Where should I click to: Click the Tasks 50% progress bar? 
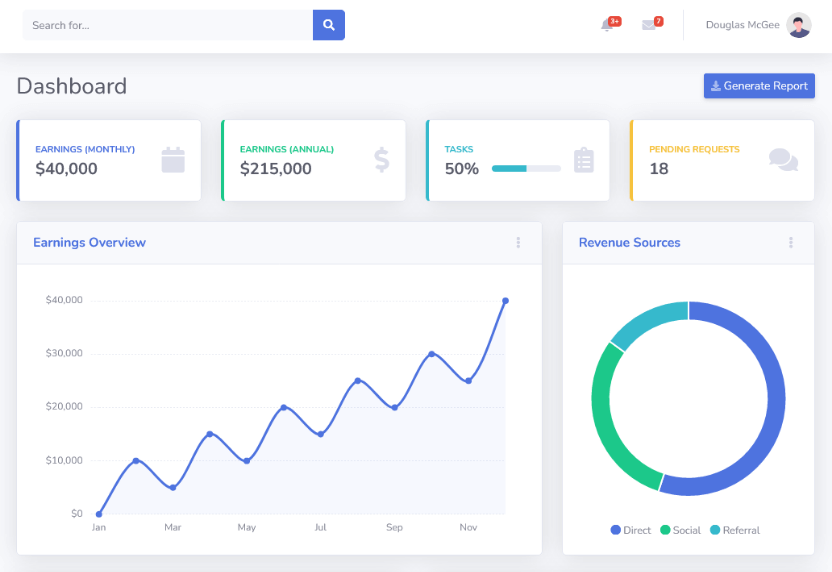pyautogui.click(x=526, y=169)
